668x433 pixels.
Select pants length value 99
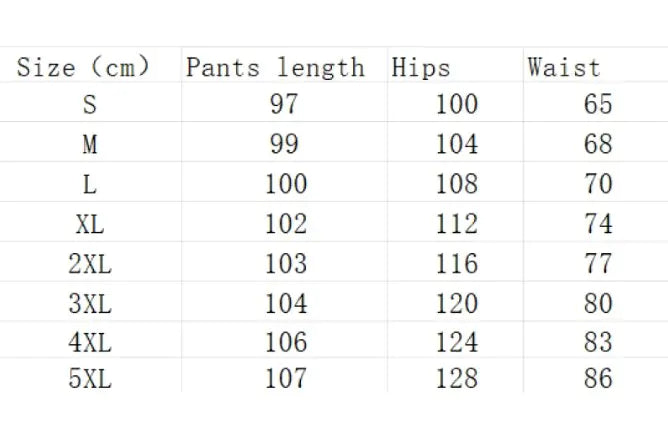click(x=284, y=144)
